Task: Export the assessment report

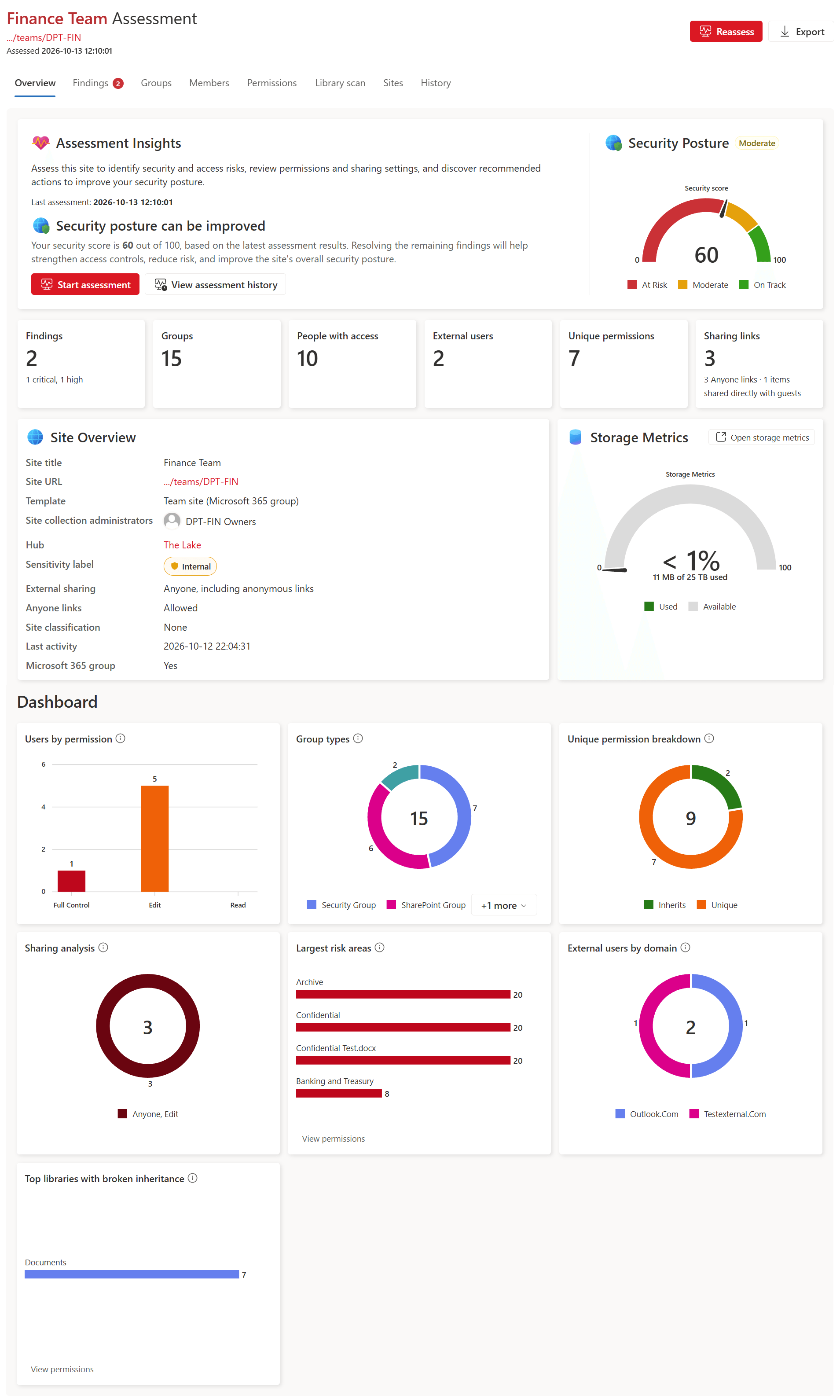Action: [801, 32]
